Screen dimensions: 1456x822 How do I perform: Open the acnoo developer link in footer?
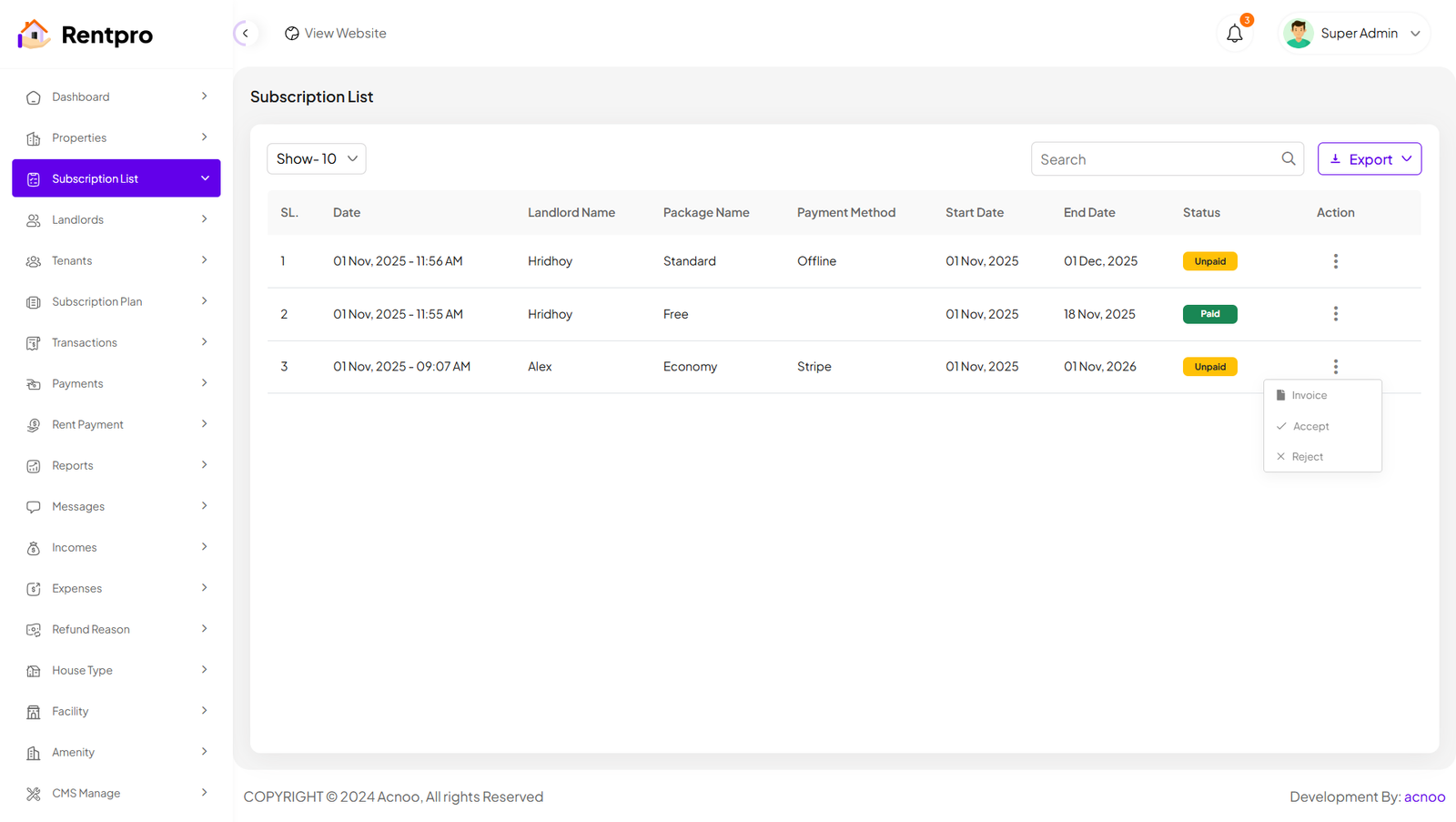pyautogui.click(x=1424, y=797)
